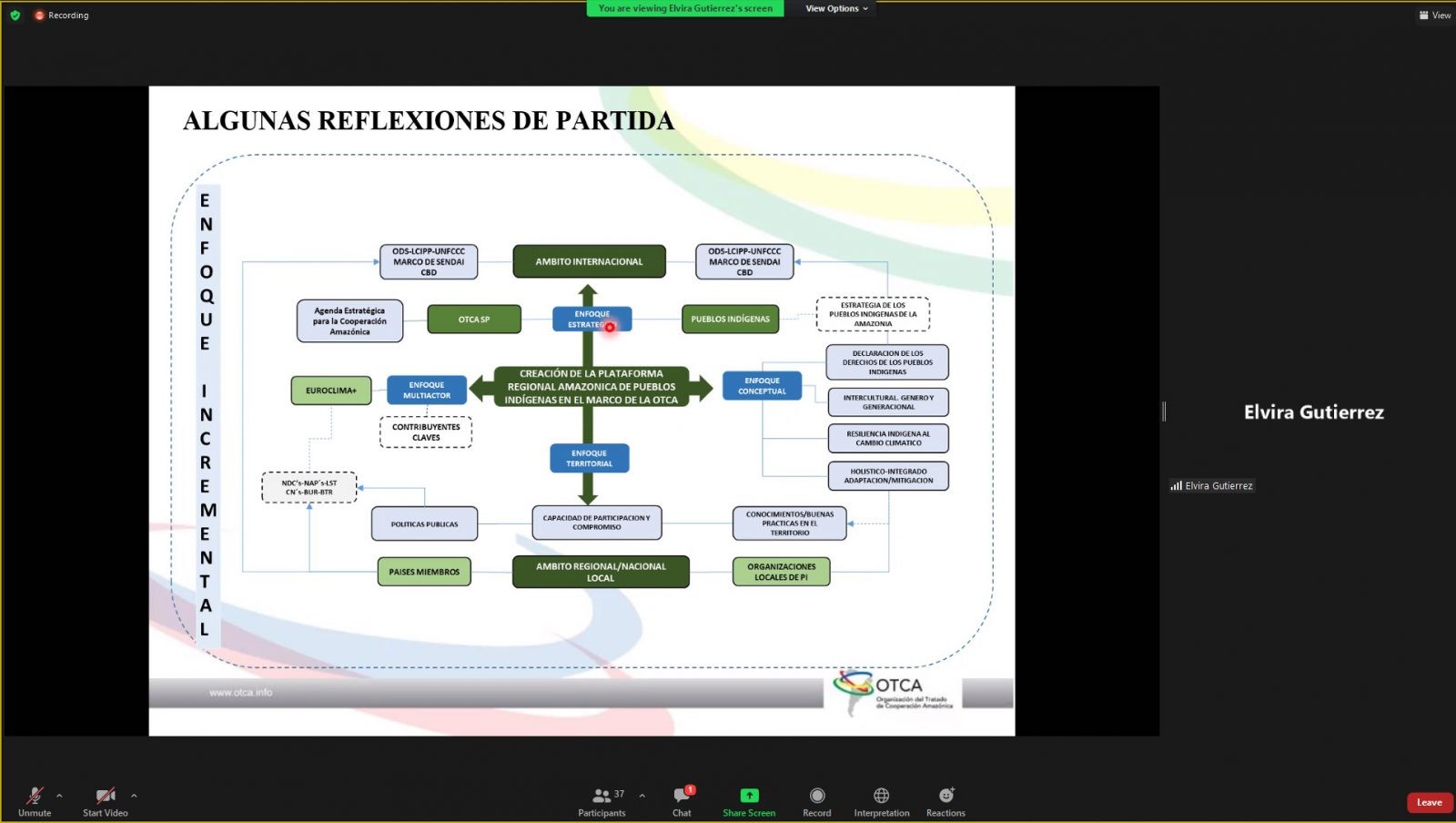The height and width of the screenshot is (823, 1456).
Task: Click Elvira Gutierrez name label with signal bars
Action: click(x=1212, y=486)
